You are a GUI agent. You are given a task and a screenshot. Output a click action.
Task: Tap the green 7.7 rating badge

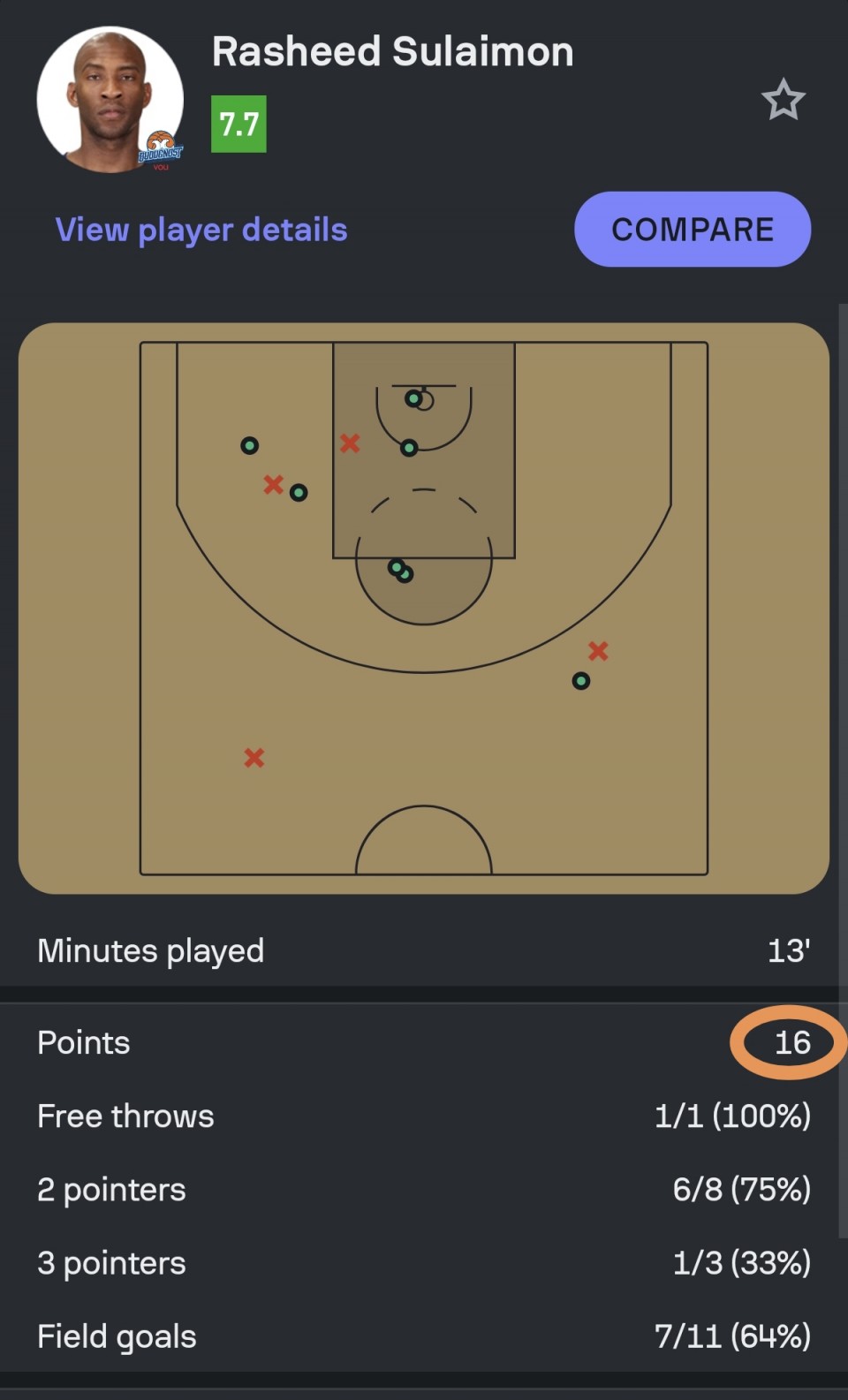tap(238, 125)
